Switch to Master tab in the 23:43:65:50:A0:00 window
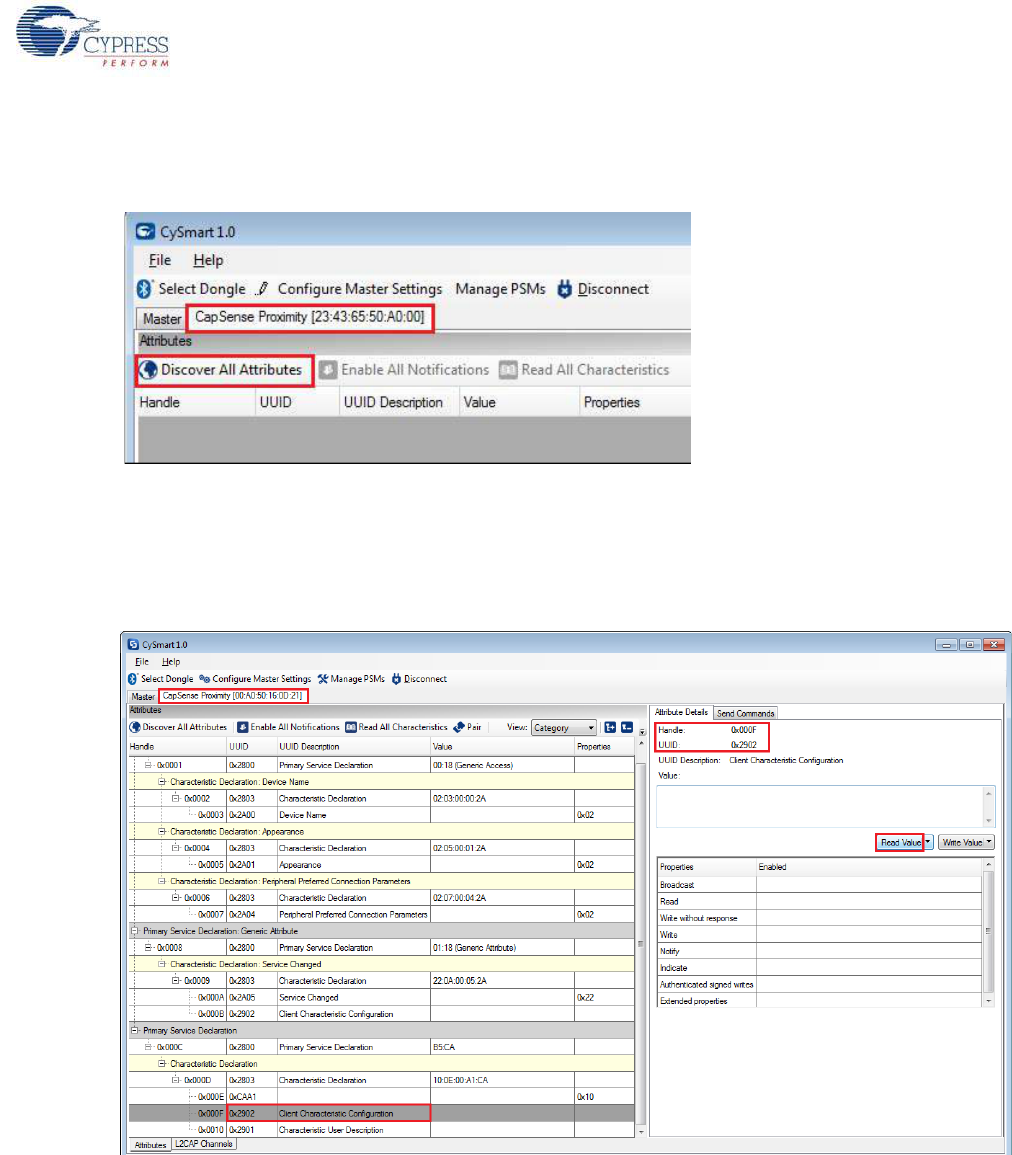This screenshot has height=1155, width=1012. 161,319
